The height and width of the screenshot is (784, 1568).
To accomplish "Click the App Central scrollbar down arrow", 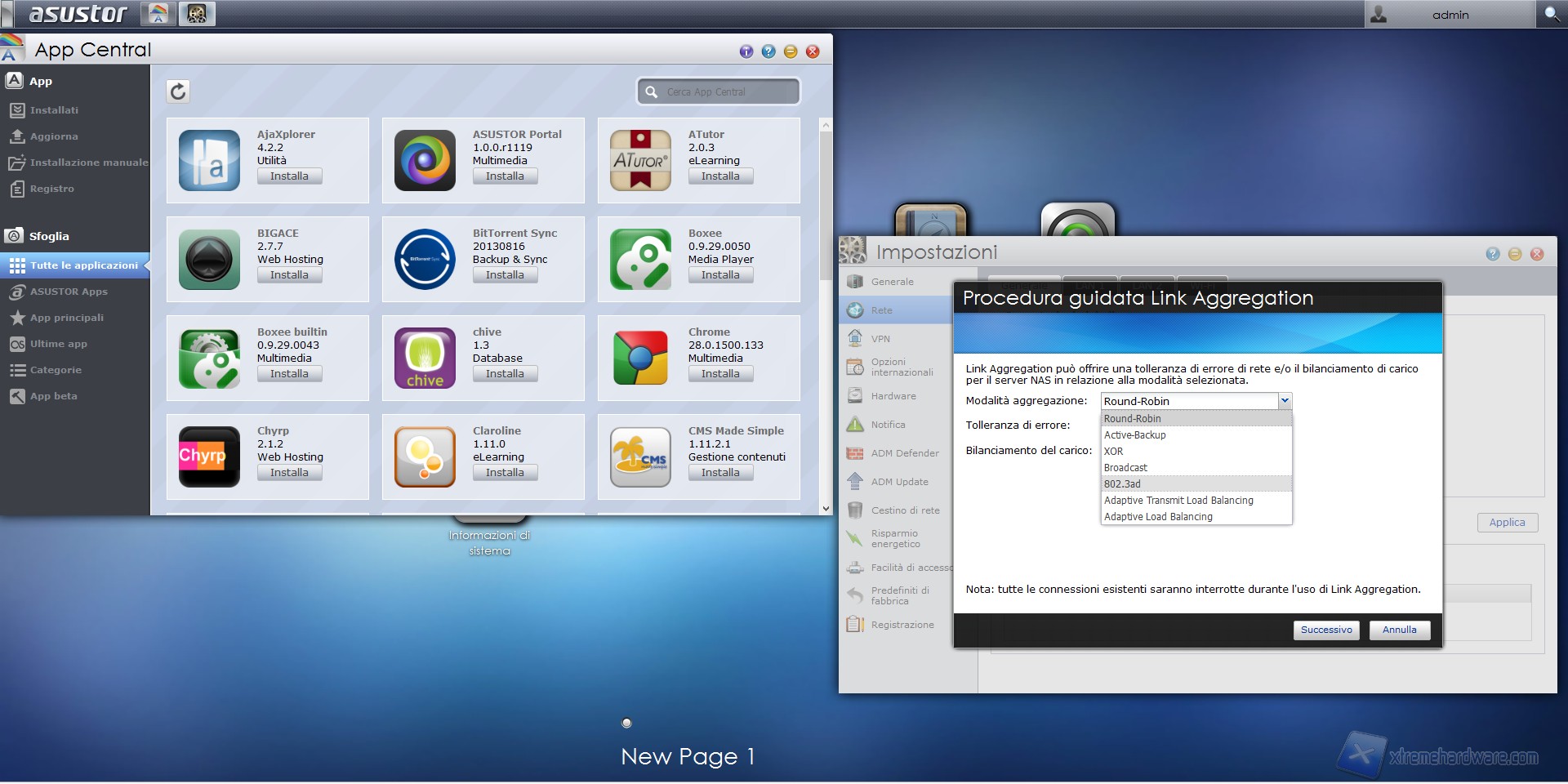I will (826, 508).
